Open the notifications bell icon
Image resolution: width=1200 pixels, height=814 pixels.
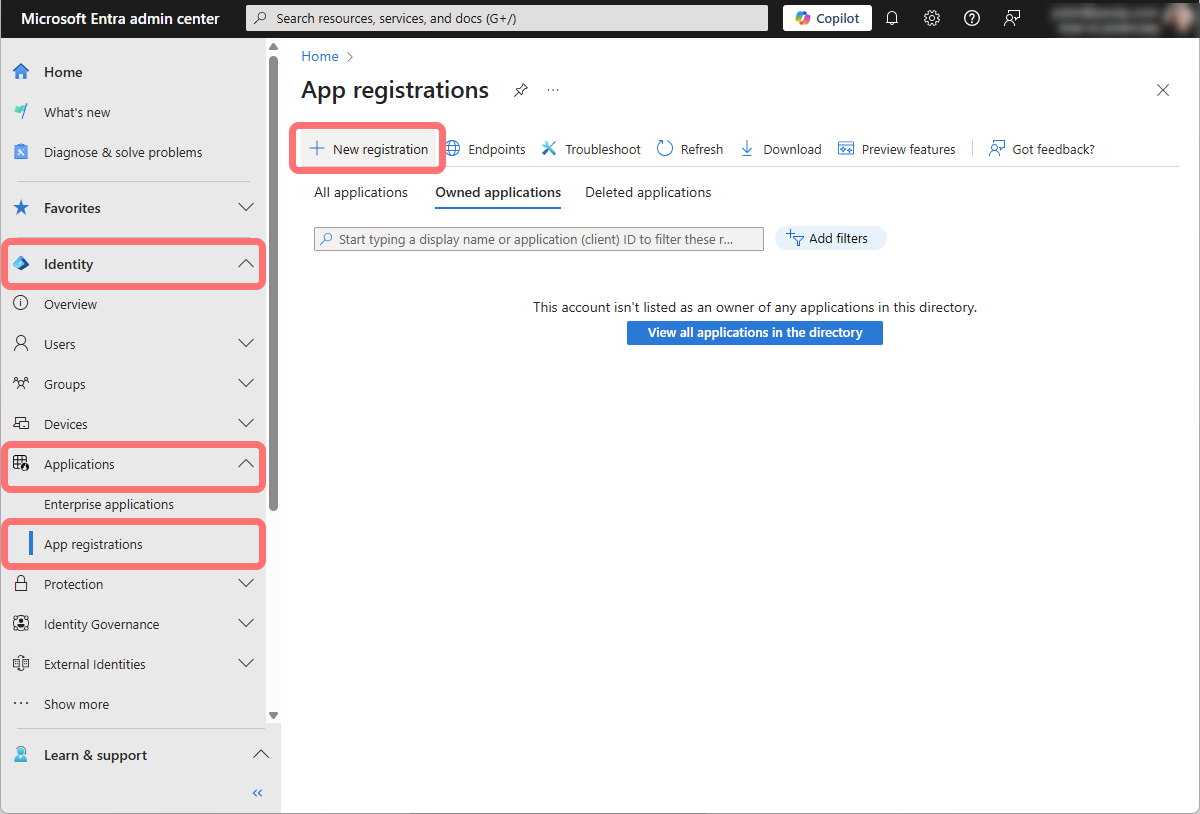tap(892, 18)
